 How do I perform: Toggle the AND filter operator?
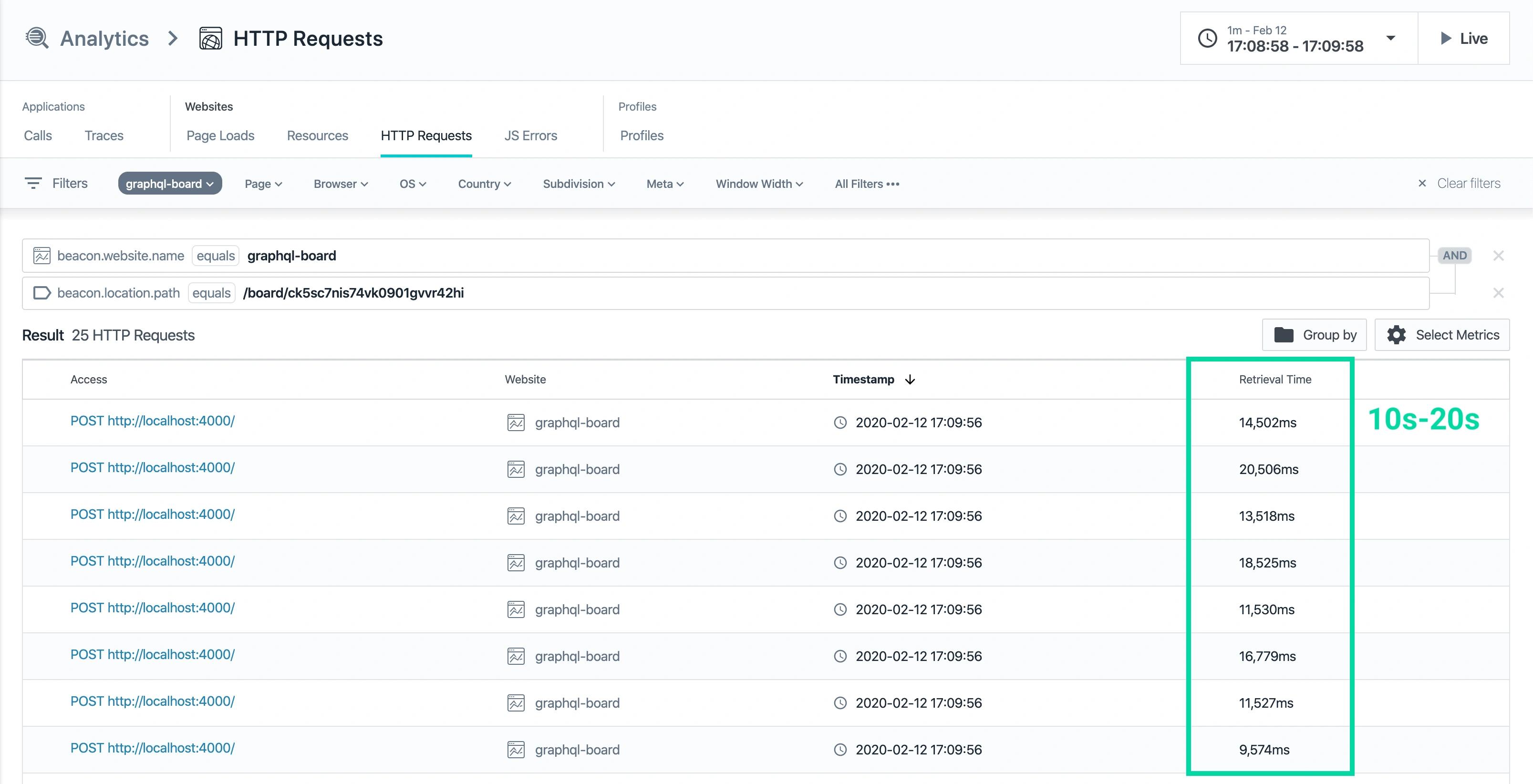pos(1454,256)
